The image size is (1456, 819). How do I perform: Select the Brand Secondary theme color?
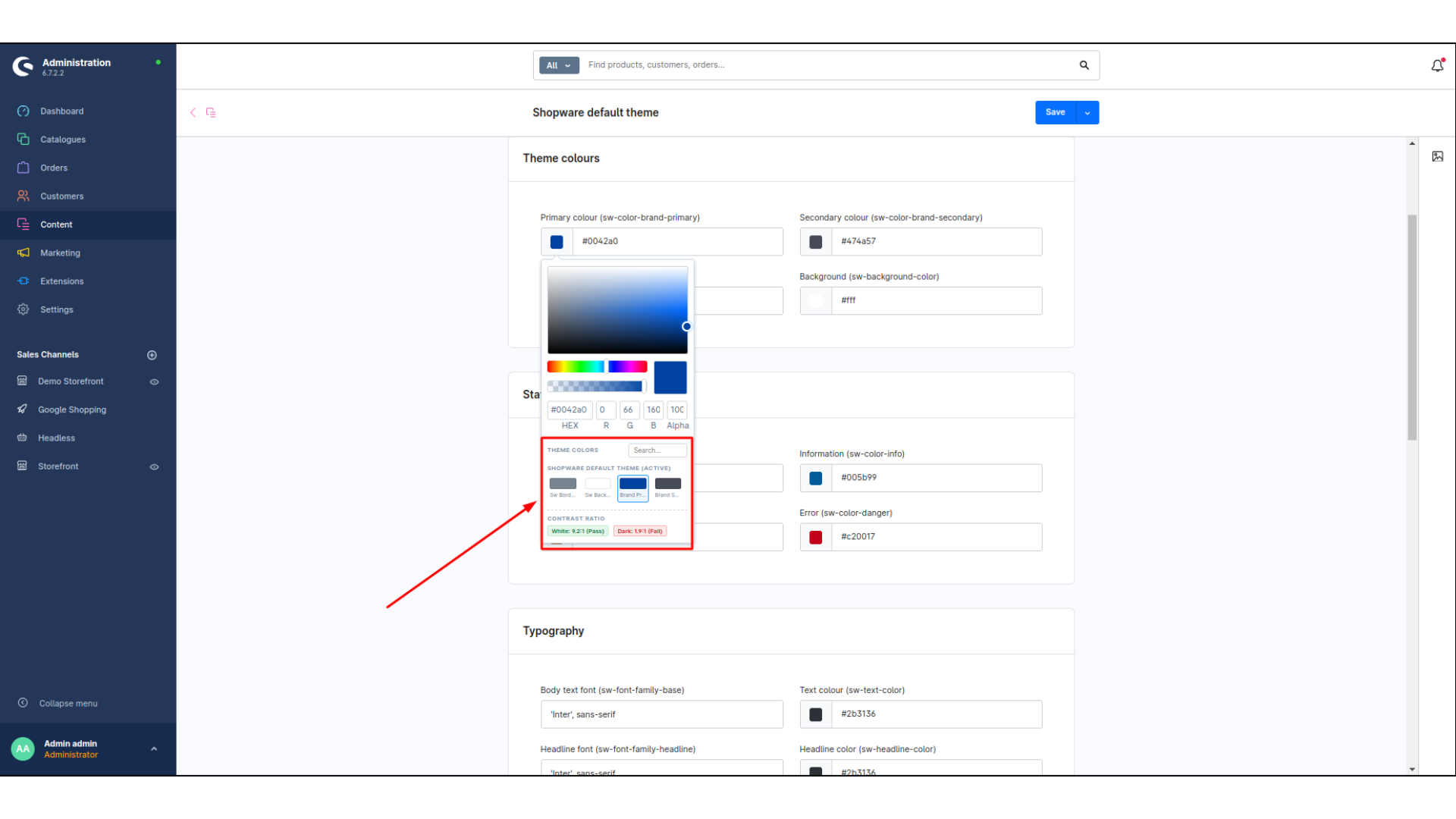click(x=668, y=488)
